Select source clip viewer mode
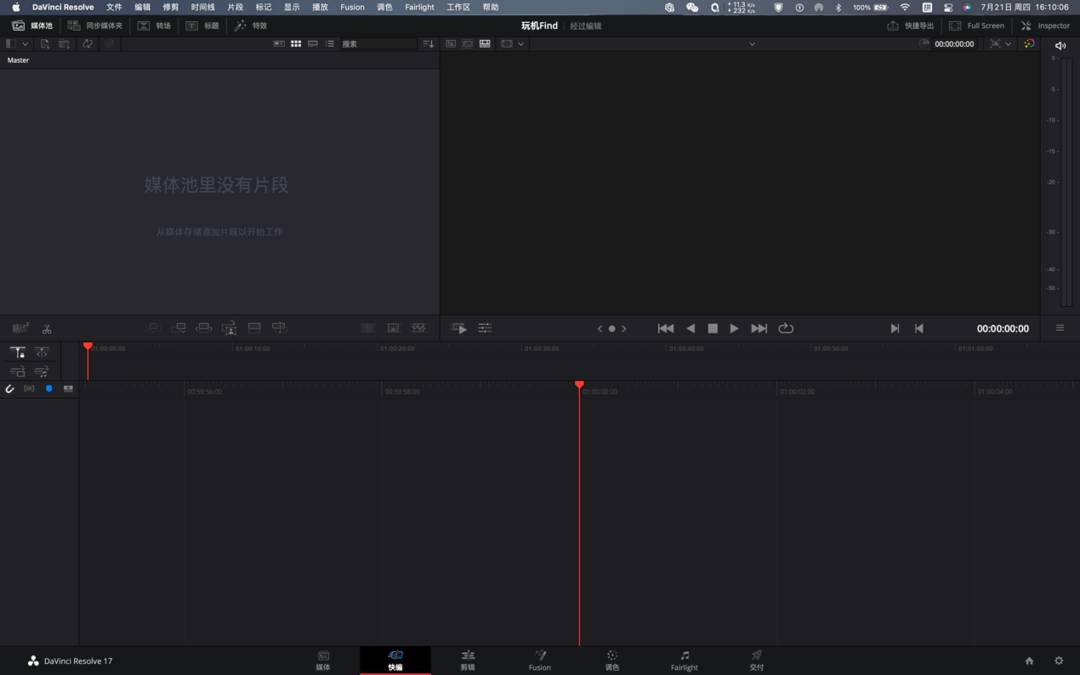Screen dimensions: 1080x675 pos(450,43)
